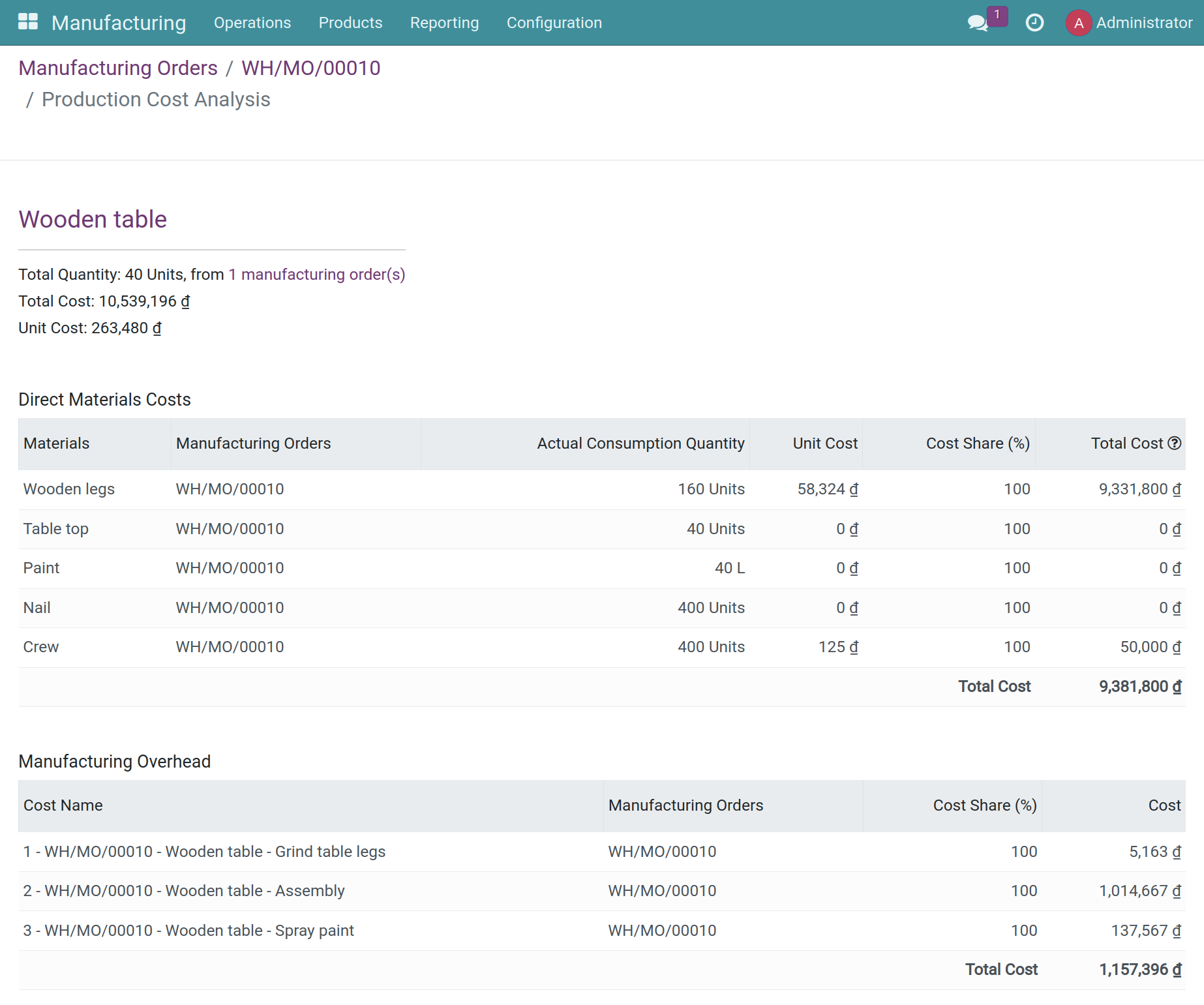Viewport: 1204px width, 1005px height.
Task: Click the 58,324 ₫ unit cost value
Action: (828, 489)
